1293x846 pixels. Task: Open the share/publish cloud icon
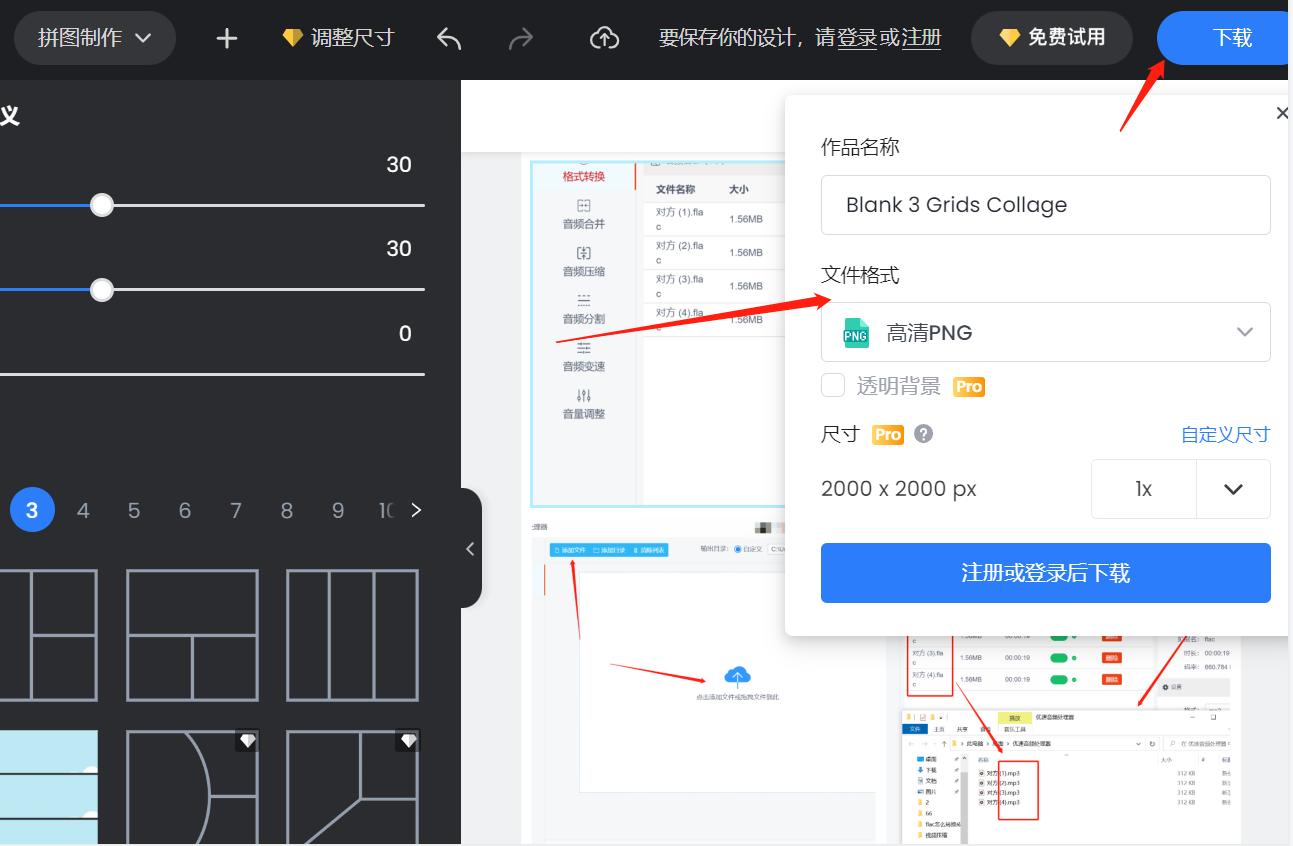(604, 38)
